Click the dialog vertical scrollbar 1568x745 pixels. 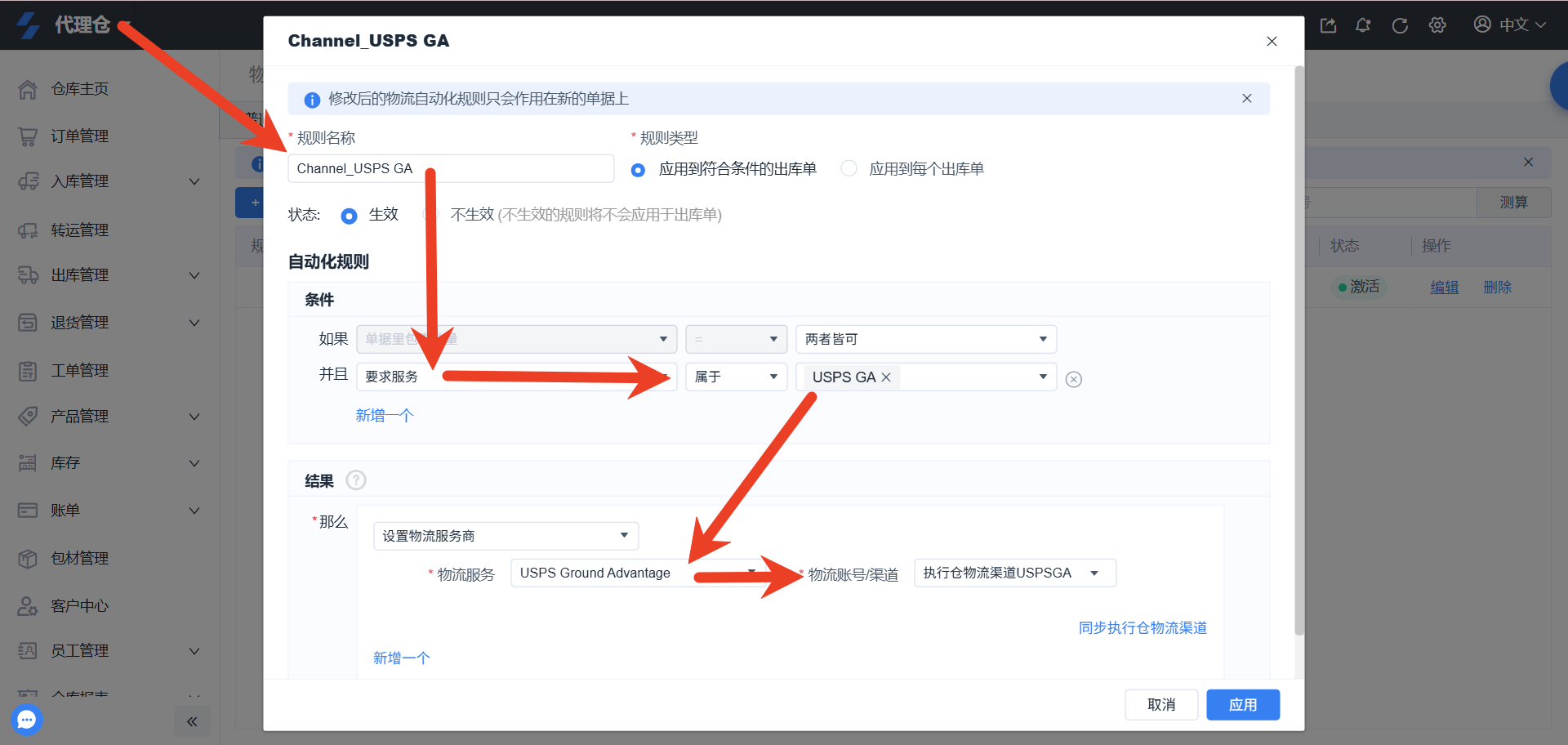pos(1299,351)
